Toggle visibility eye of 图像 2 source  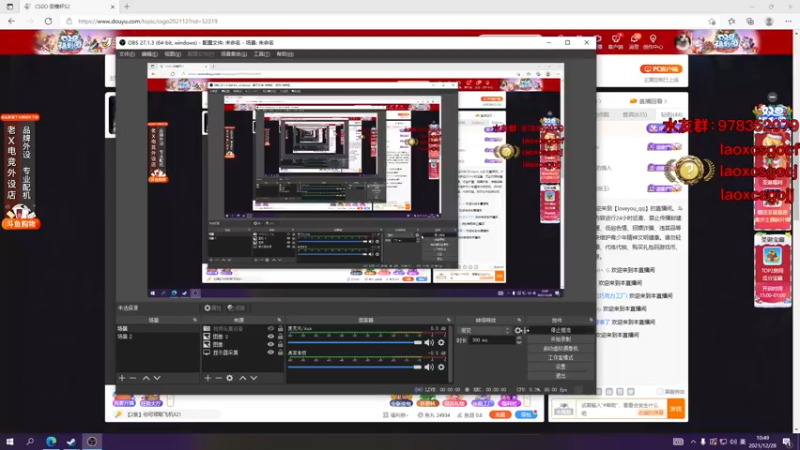point(271,337)
